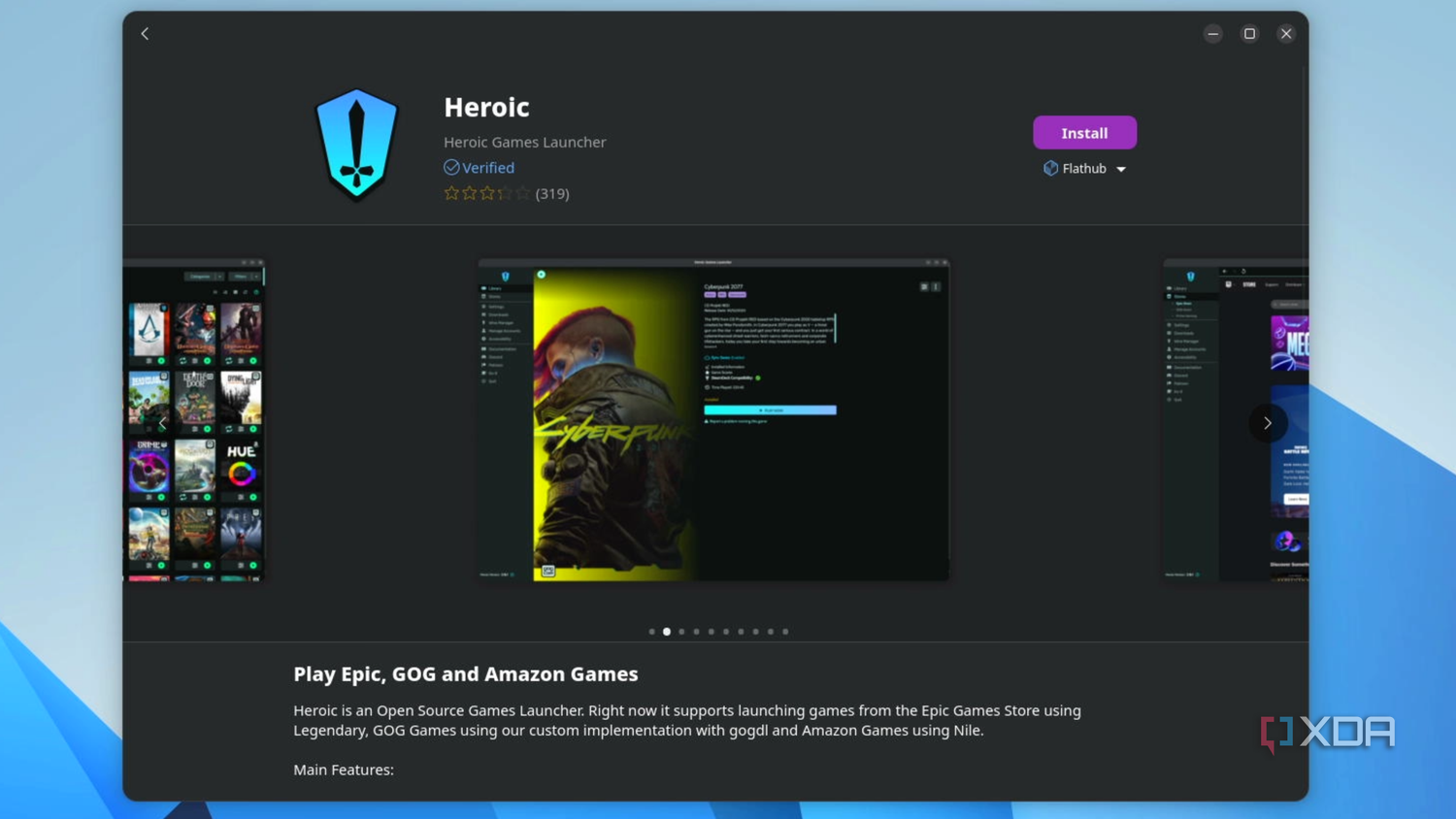1456x819 pixels.
Task: Click the "Heroic" app title
Action: point(486,107)
